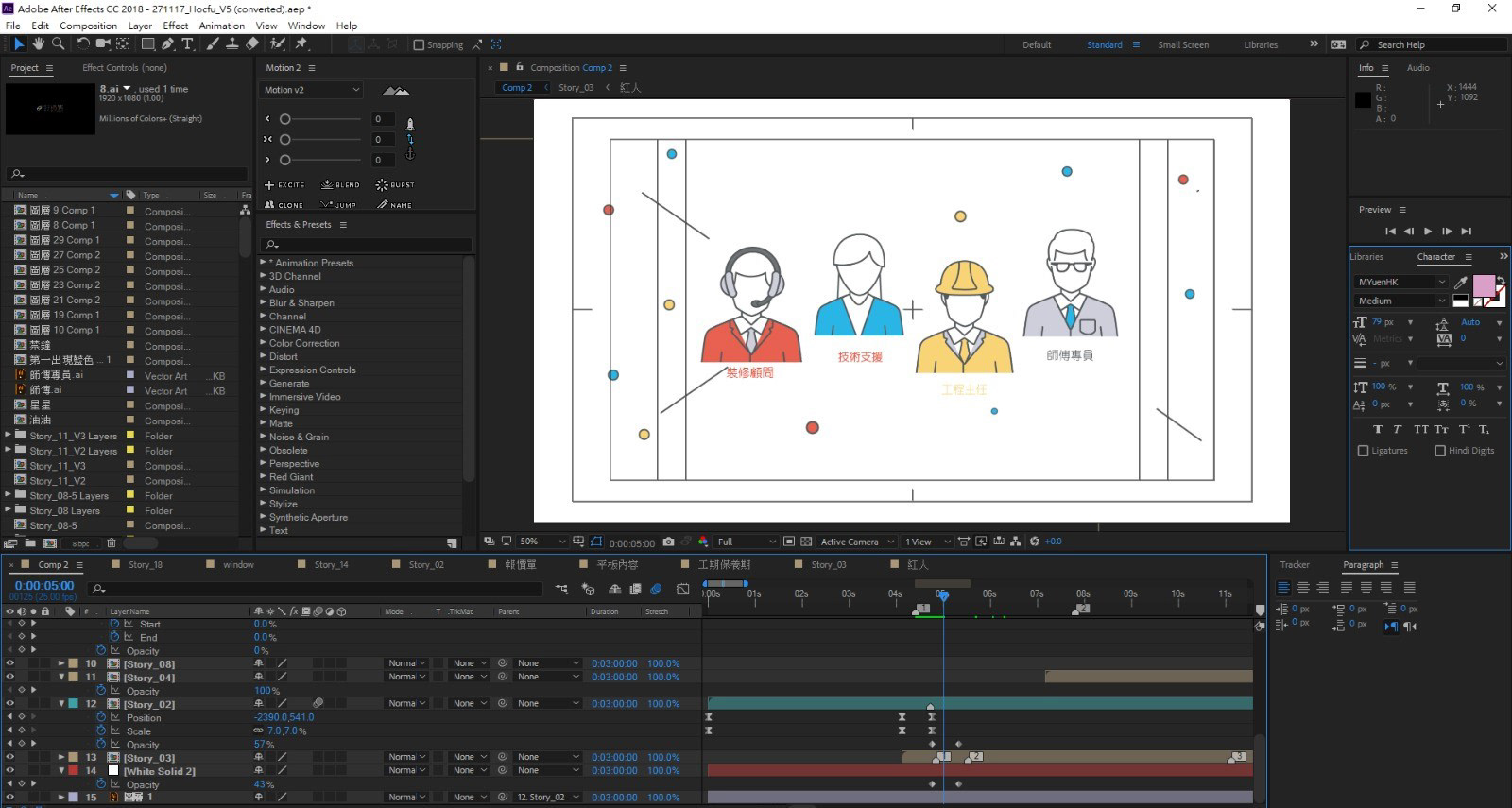This screenshot has width=1512, height=808.
Task: Click the pink fill color swatch
Action: [1484, 285]
